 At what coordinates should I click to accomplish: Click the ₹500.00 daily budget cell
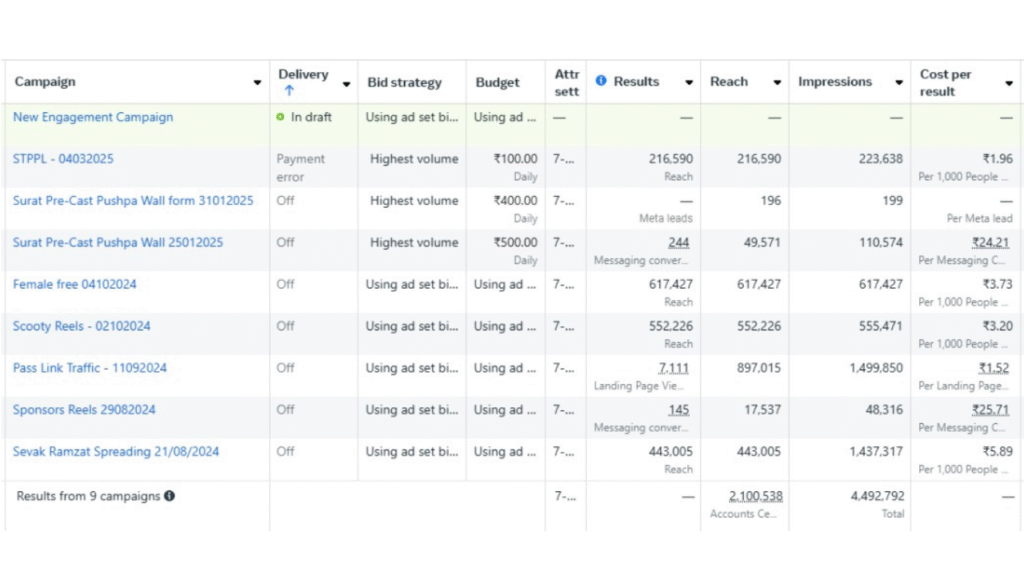515,242
